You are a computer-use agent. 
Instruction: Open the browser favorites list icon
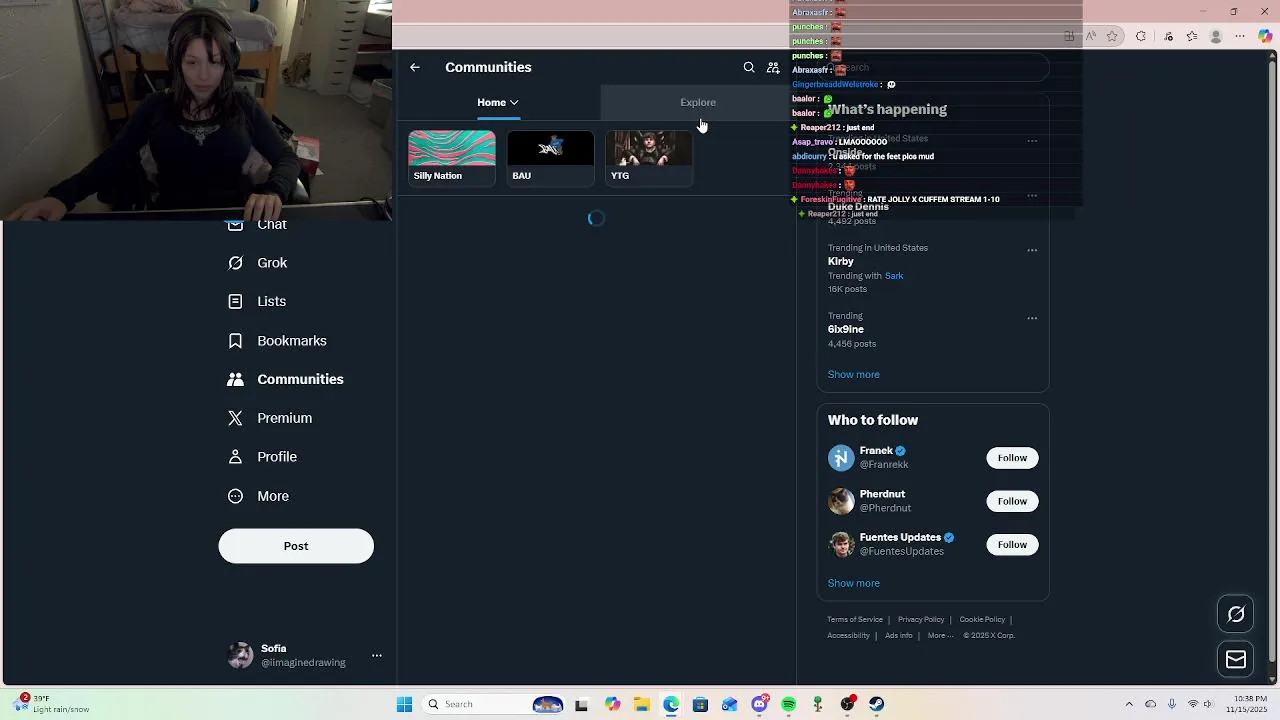pos(1192,37)
